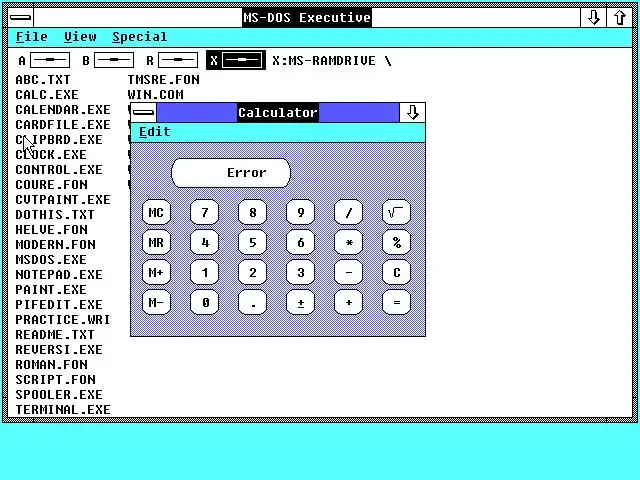Click calculator digit 3
Viewport: 640px width, 480px height.
[x=300, y=272]
